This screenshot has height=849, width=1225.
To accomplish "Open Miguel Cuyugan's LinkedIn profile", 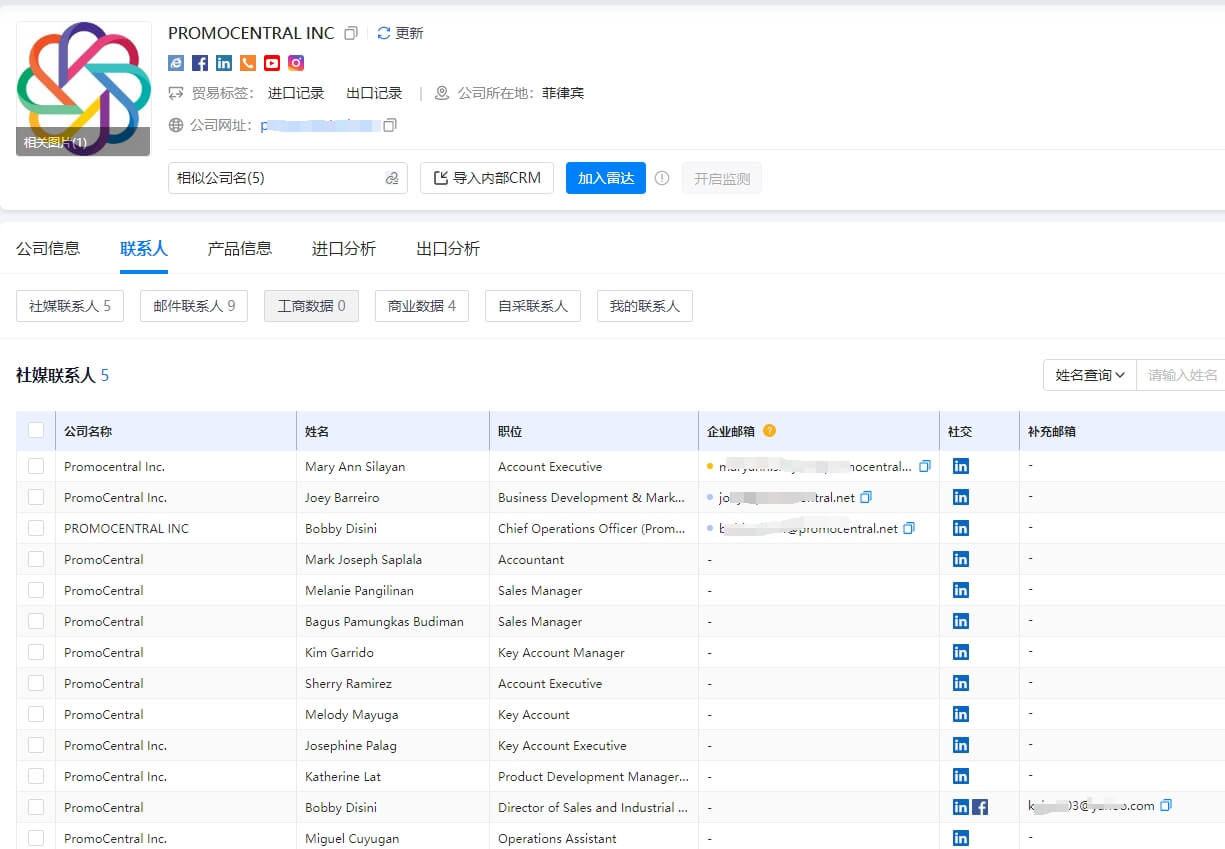I will (961, 838).
